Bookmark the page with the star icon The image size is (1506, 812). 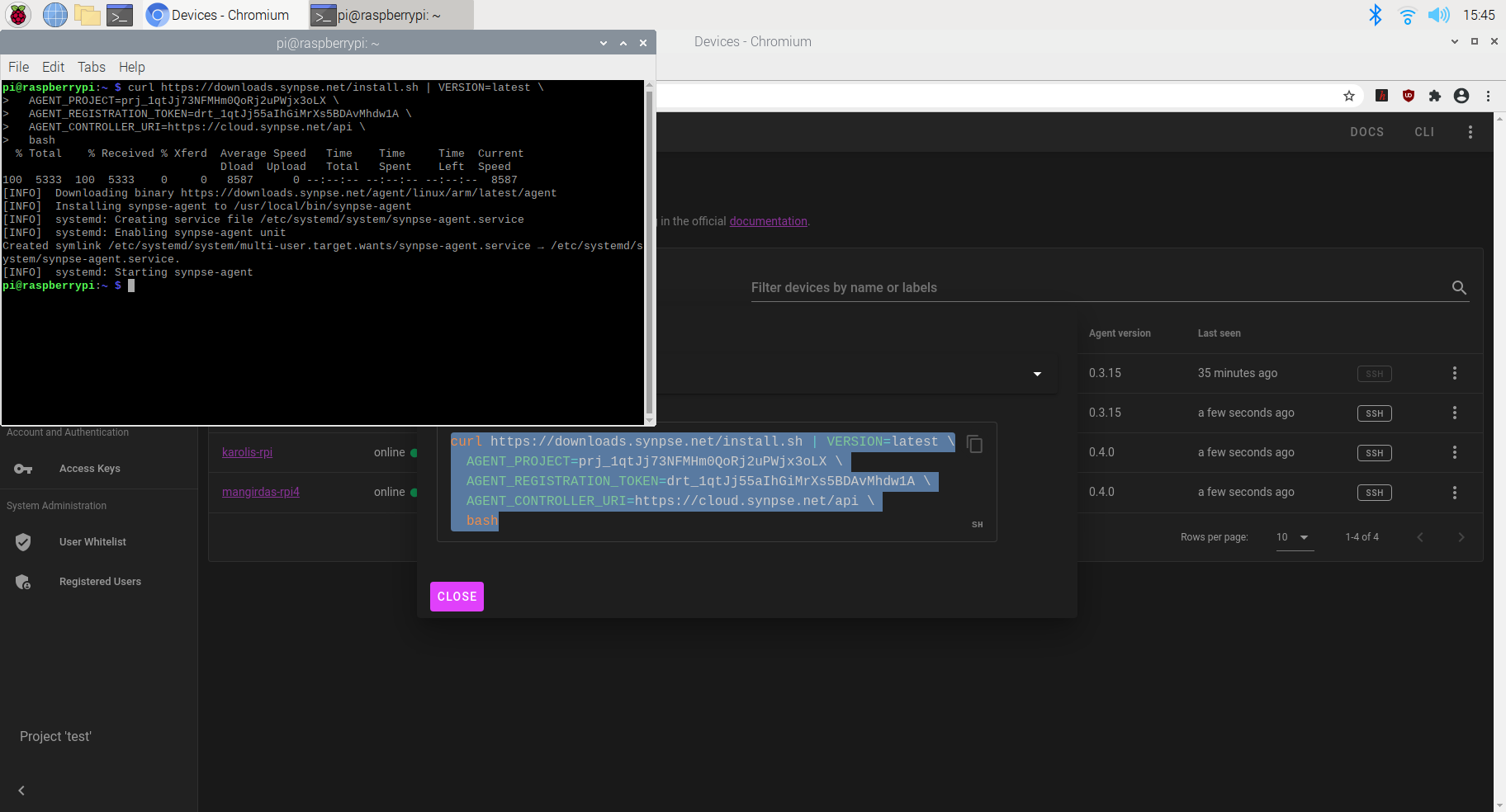[x=1349, y=96]
